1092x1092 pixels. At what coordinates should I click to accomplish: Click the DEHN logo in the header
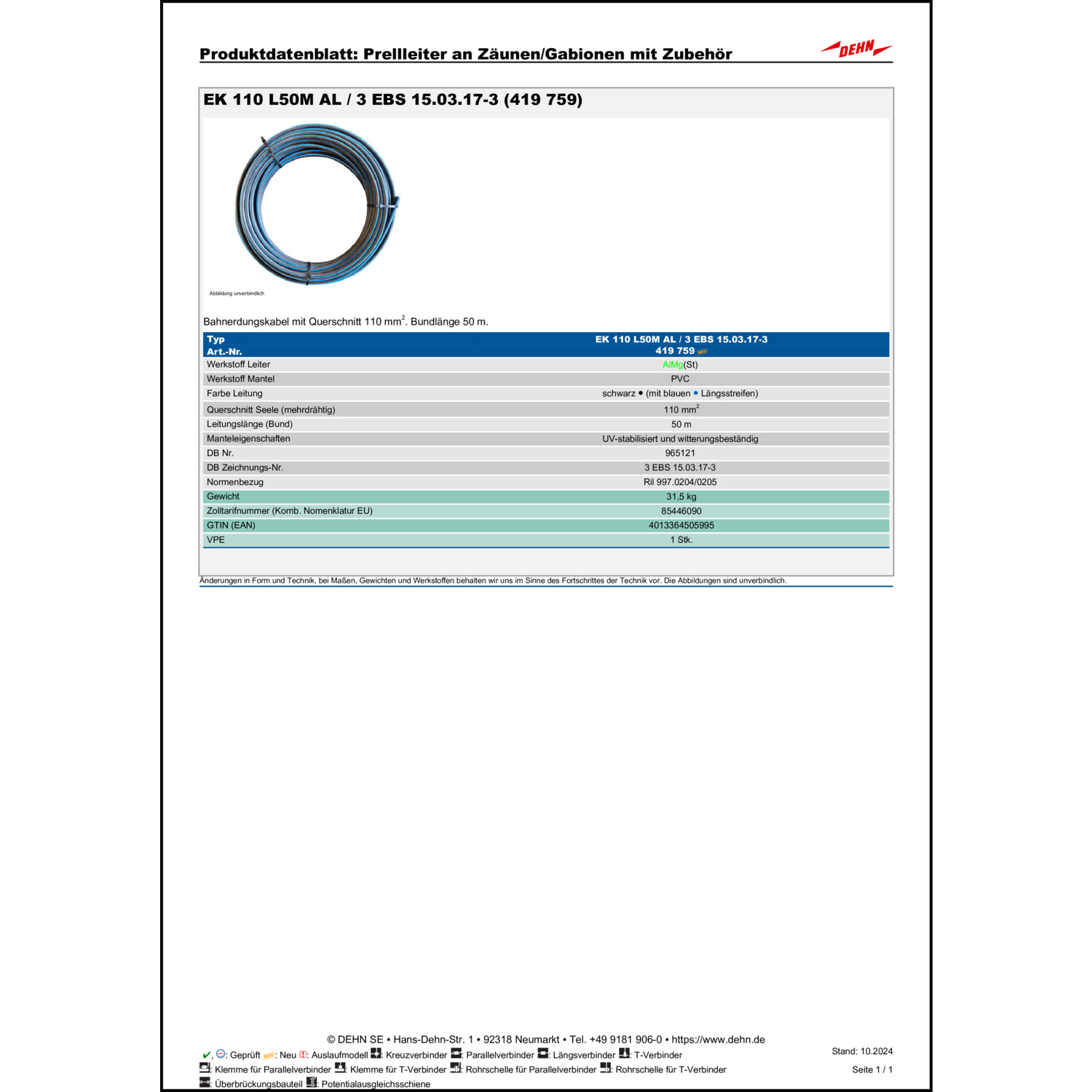[856, 49]
